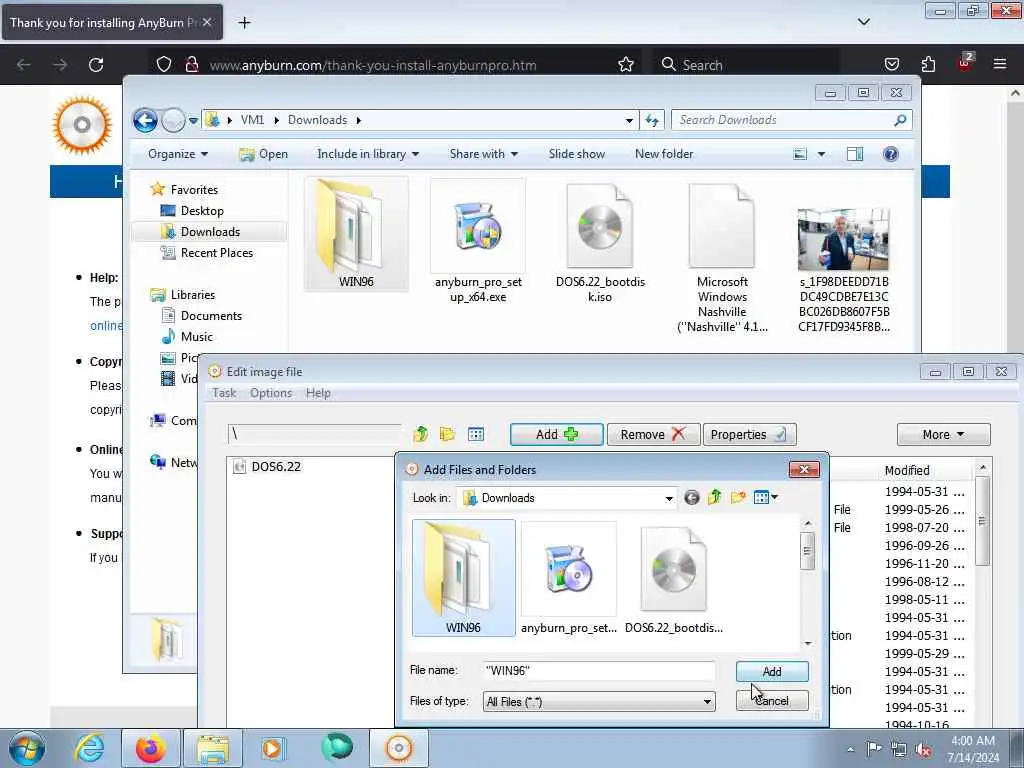Click up-folder icon in Edit image toolbar
Viewport: 1024px width, 768px height.
[421, 434]
